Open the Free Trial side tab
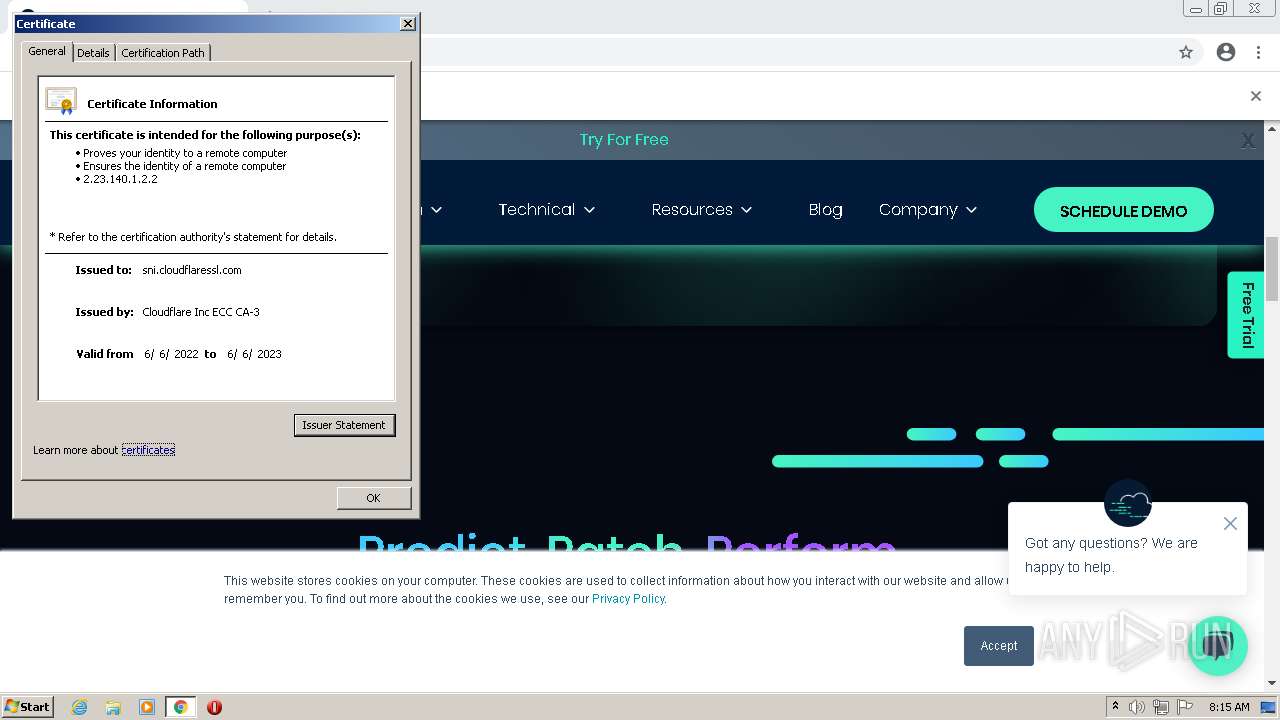Screen dimensions: 1280x720 (1246, 314)
